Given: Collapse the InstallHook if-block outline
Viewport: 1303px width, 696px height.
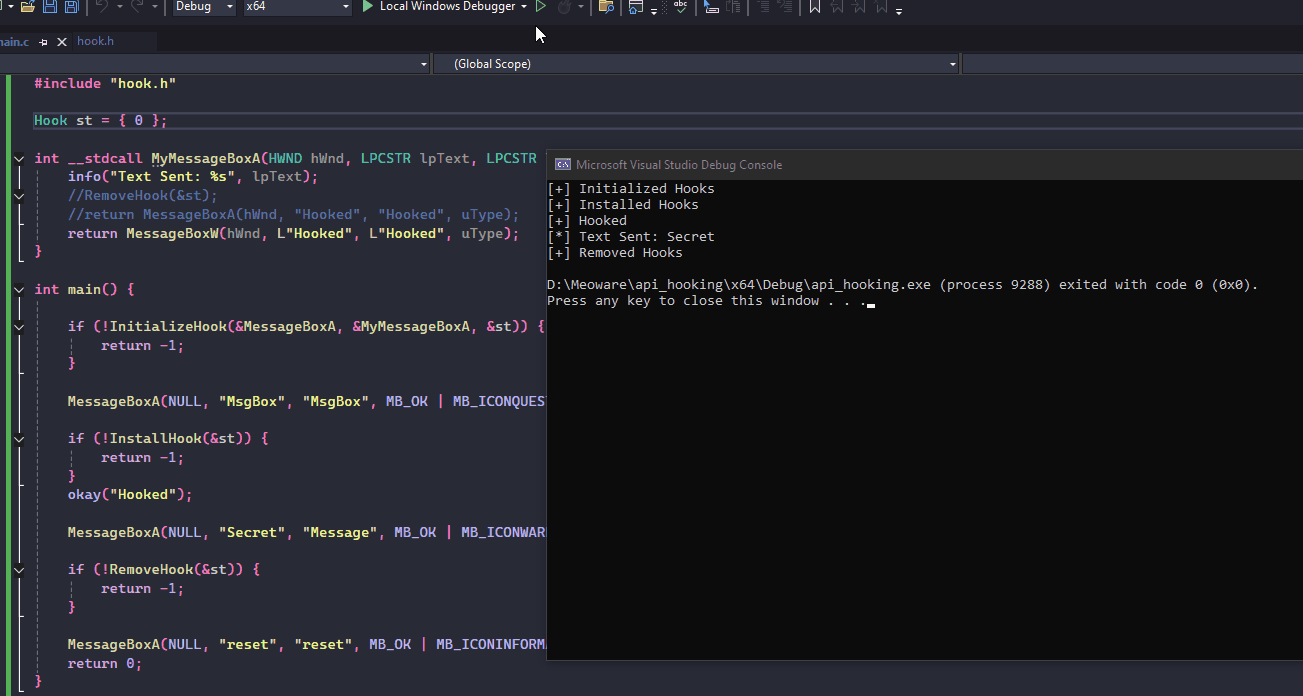Looking at the screenshot, I should (x=19, y=439).
